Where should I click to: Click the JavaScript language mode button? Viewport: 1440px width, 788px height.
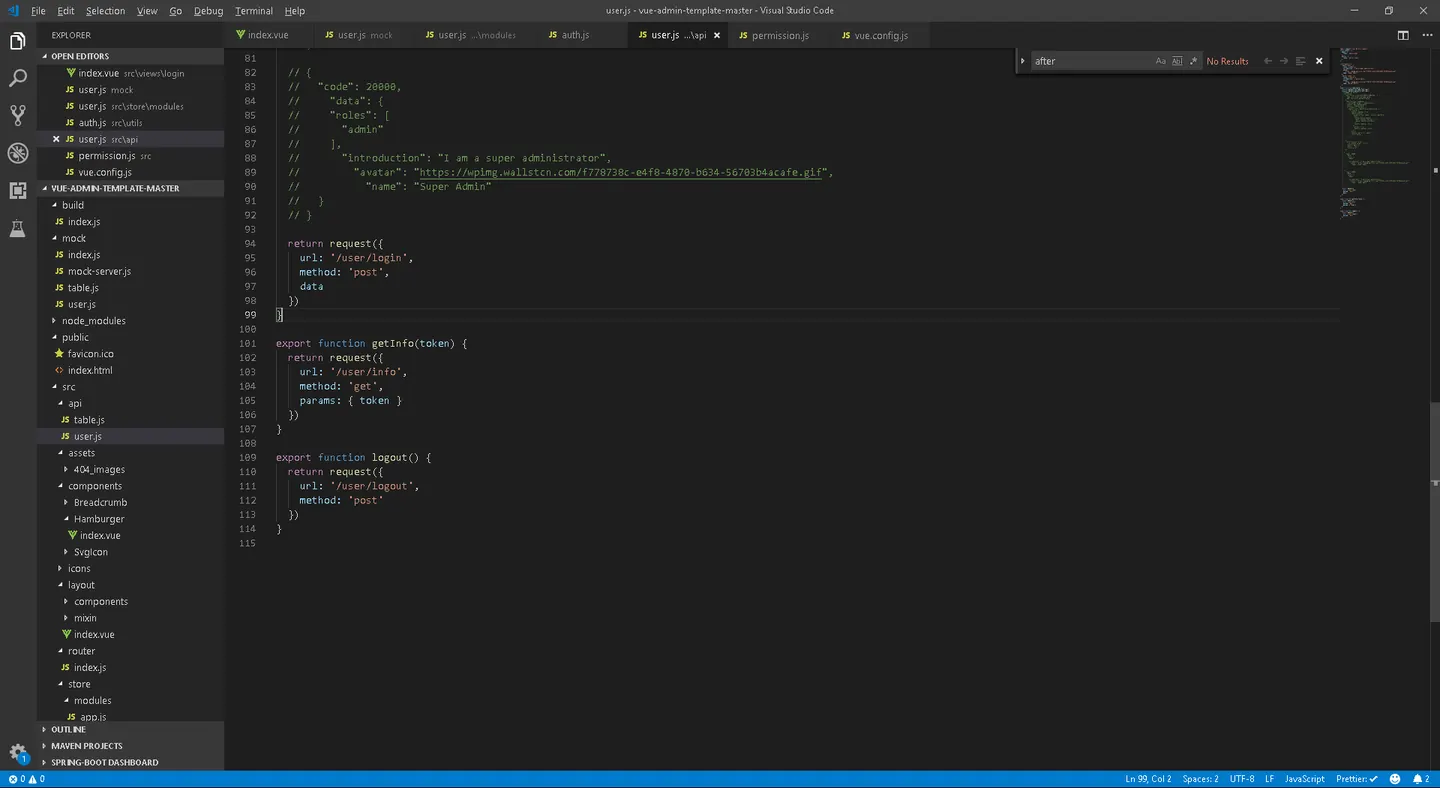click(x=1304, y=779)
